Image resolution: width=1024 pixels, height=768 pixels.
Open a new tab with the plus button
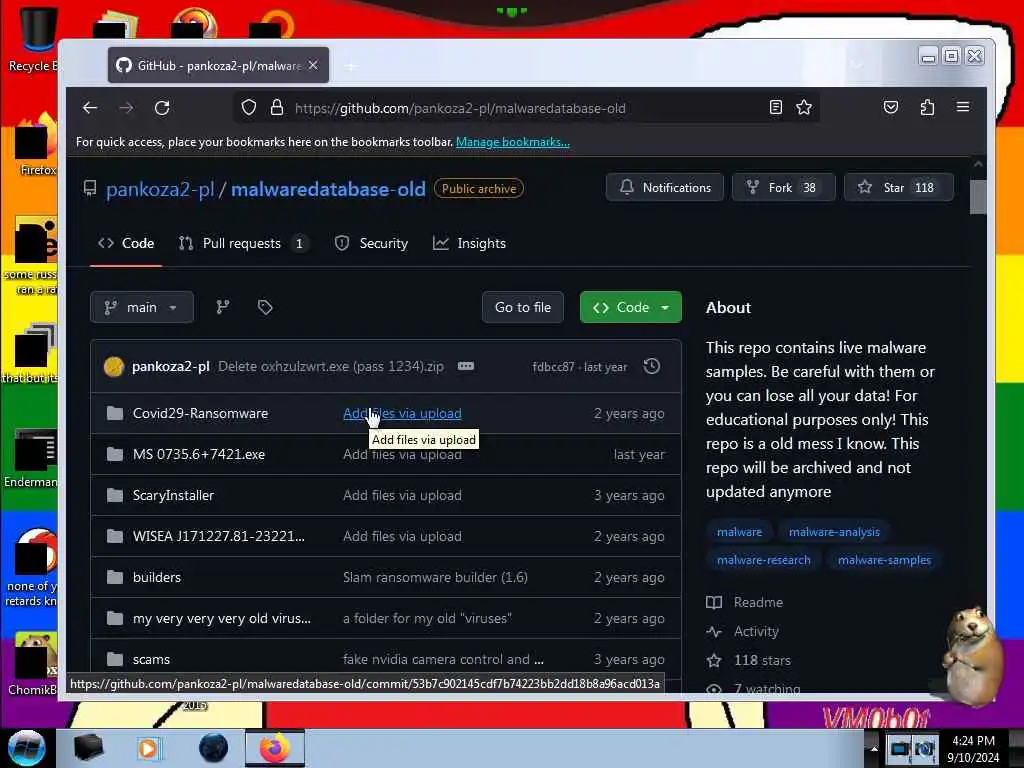point(351,66)
